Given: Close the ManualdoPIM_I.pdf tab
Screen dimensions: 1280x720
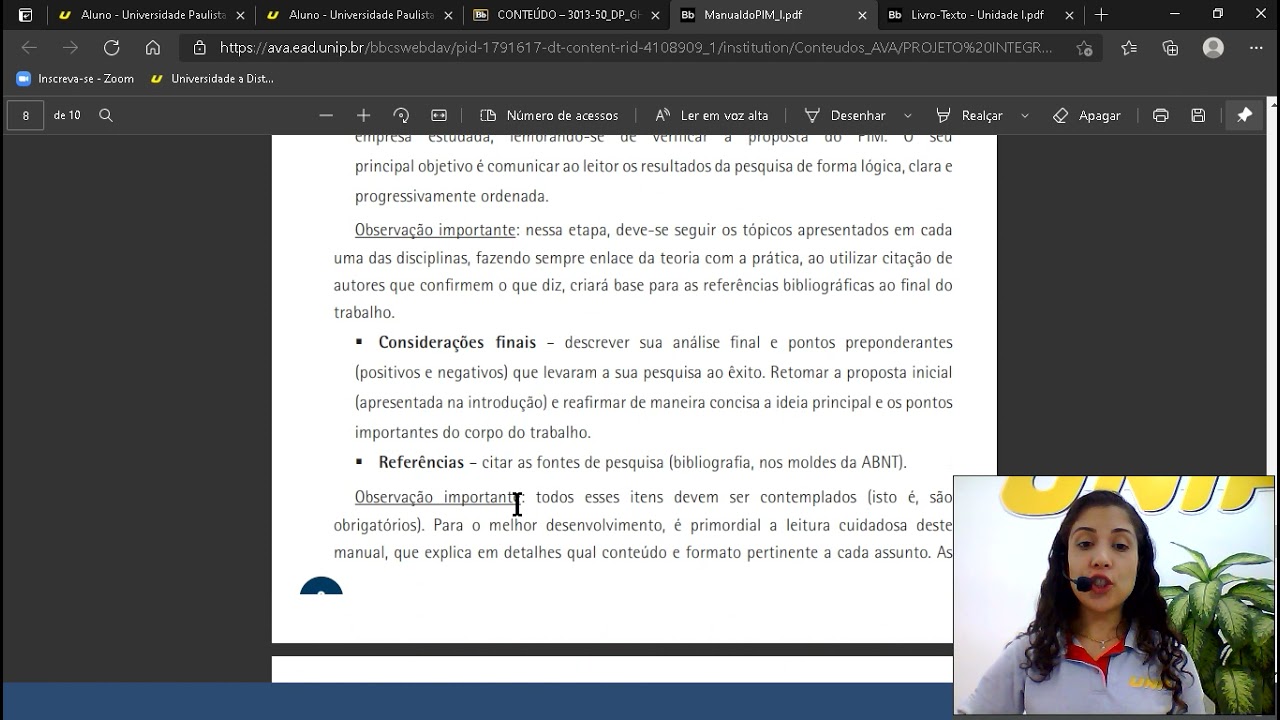Looking at the screenshot, I should 862,15.
